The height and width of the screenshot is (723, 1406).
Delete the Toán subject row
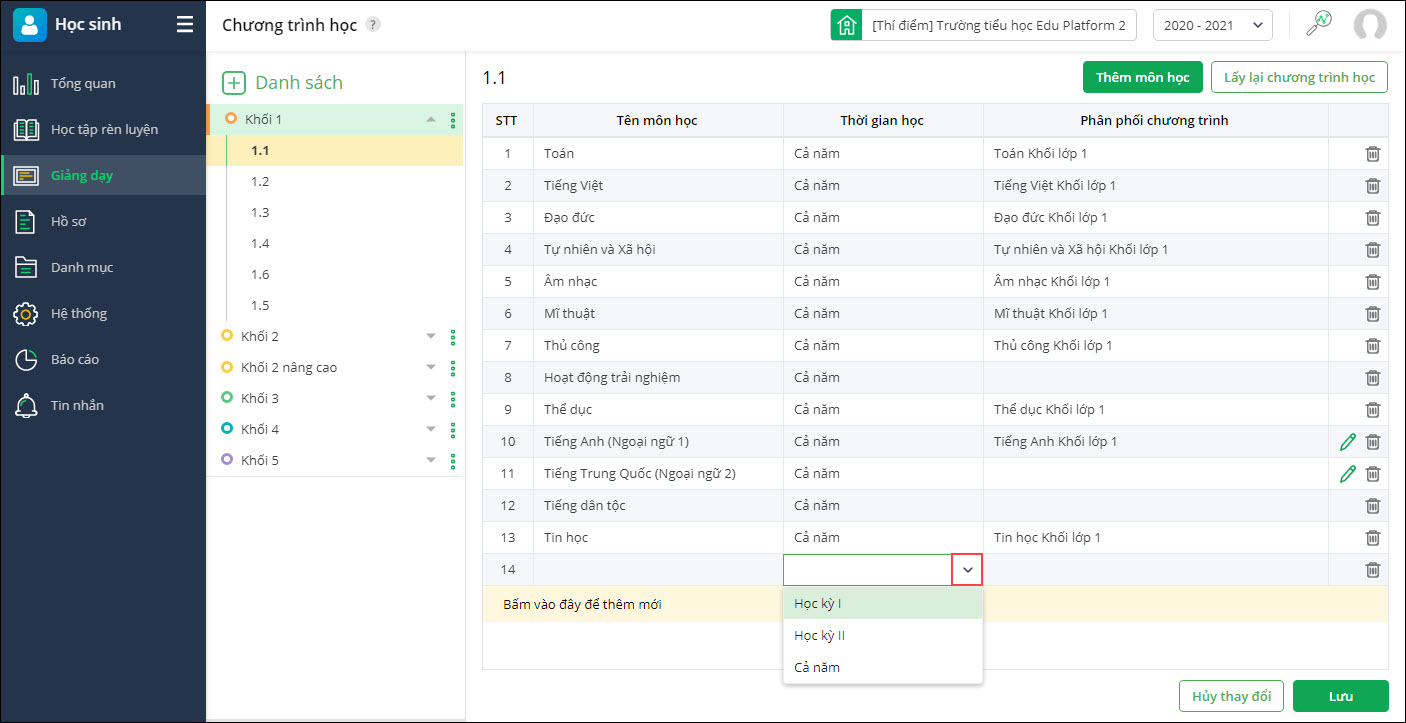tap(1372, 154)
